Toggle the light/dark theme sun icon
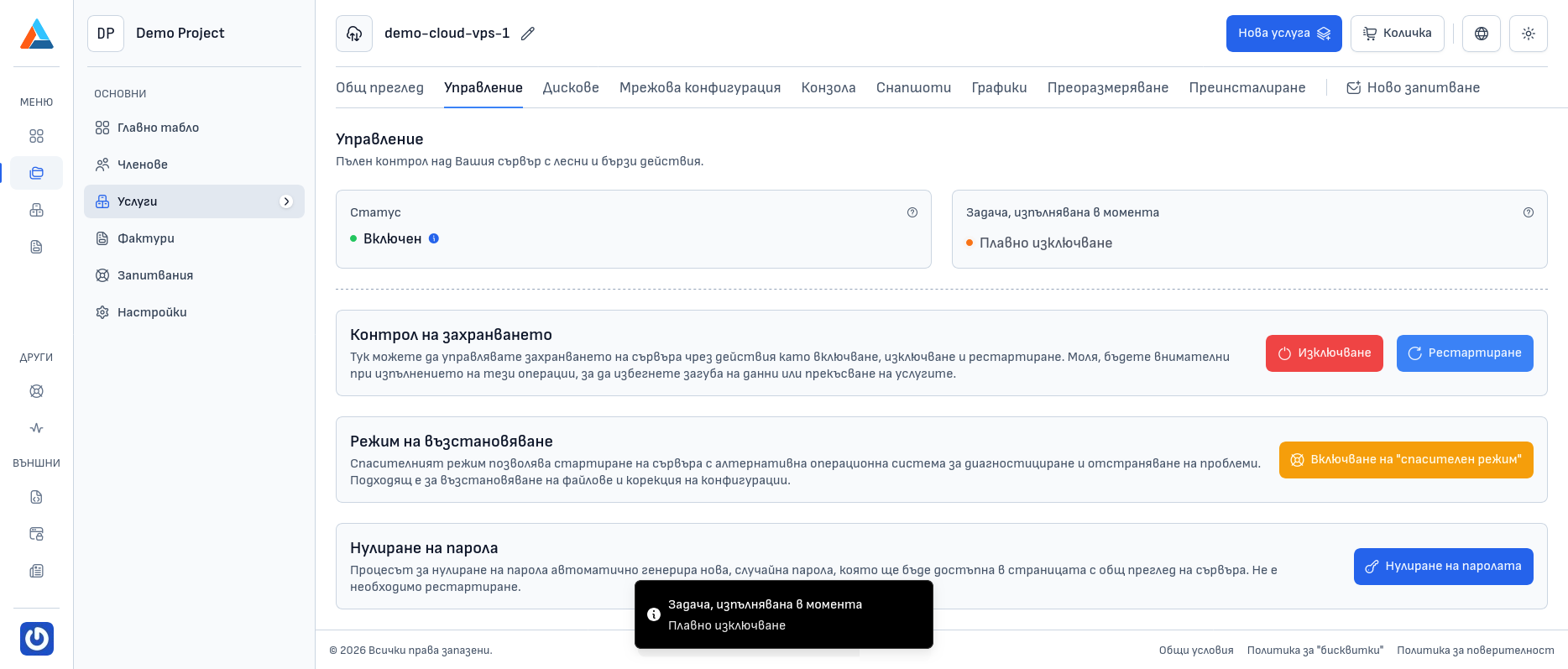 pos(1528,34)
